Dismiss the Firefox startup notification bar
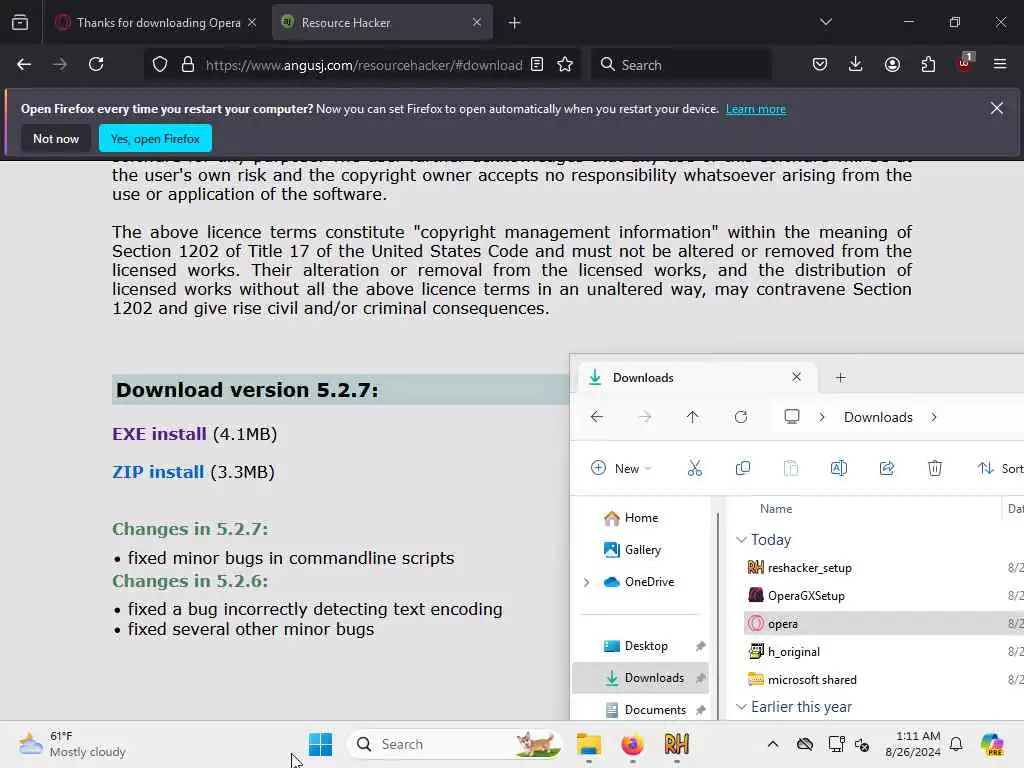Image resolution: width=1024 pixels, height=768 pixels. (997, 108)
